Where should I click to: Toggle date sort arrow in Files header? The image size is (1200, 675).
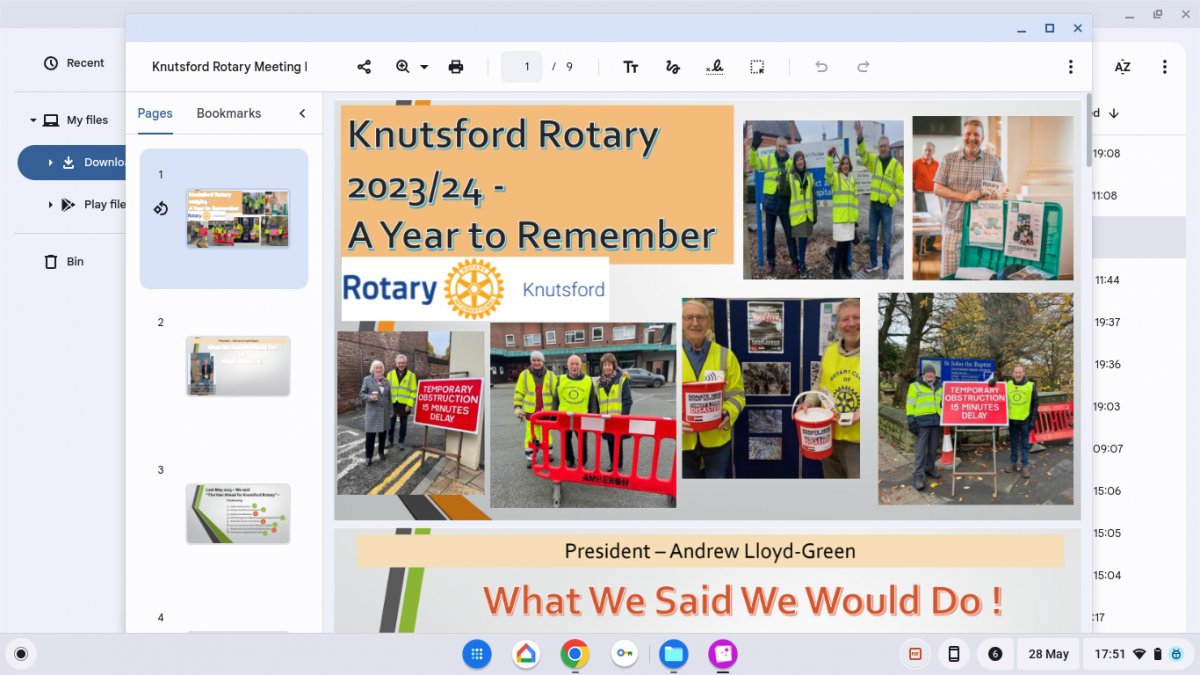pos(1114,113)
